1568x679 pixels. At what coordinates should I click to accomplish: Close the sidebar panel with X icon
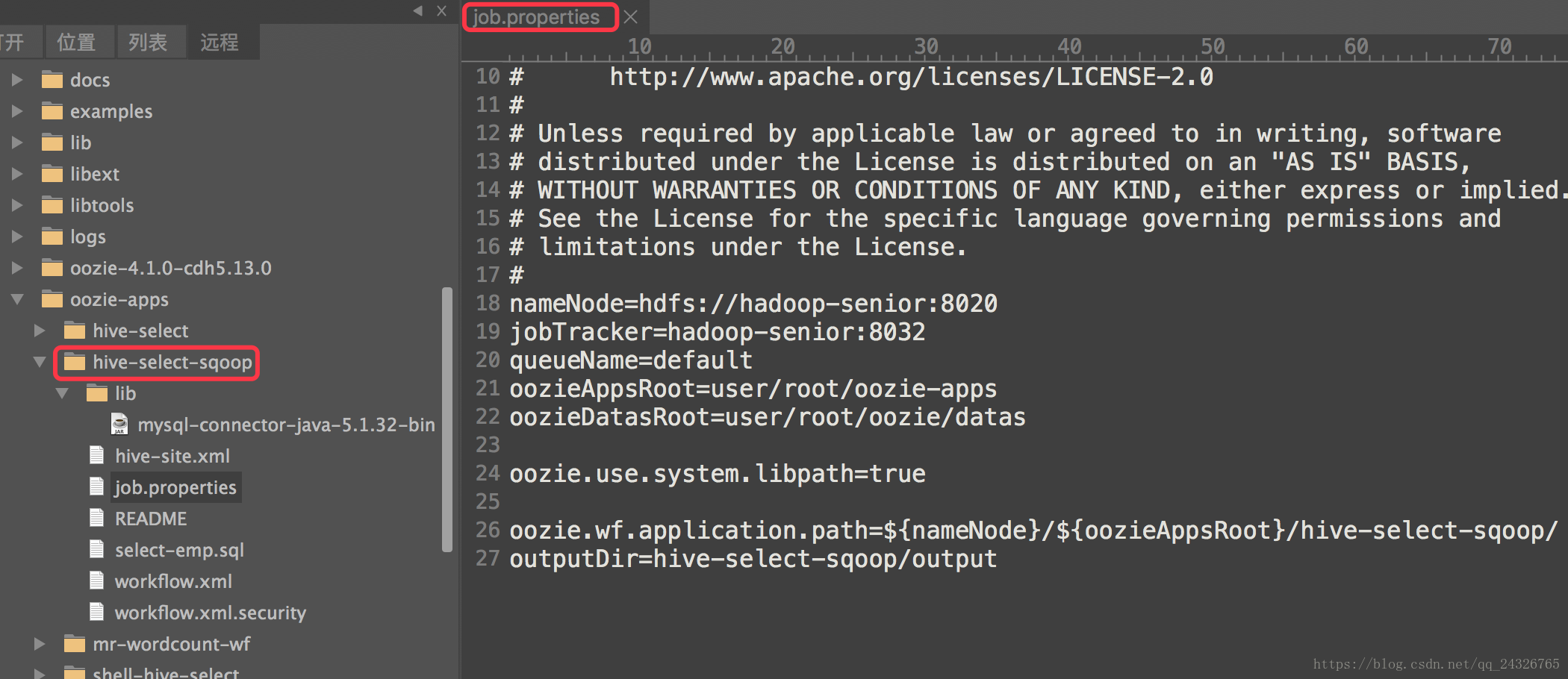click(x=441, y=10)
